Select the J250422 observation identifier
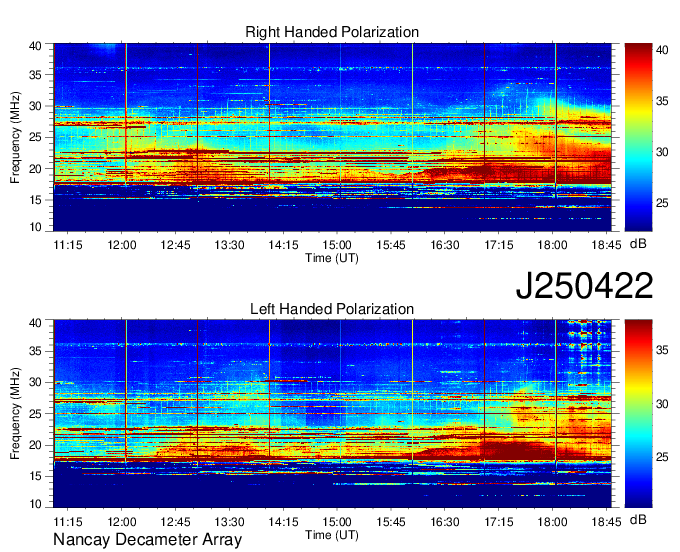This screenshot has height=552, width=680. click(584, 286)
